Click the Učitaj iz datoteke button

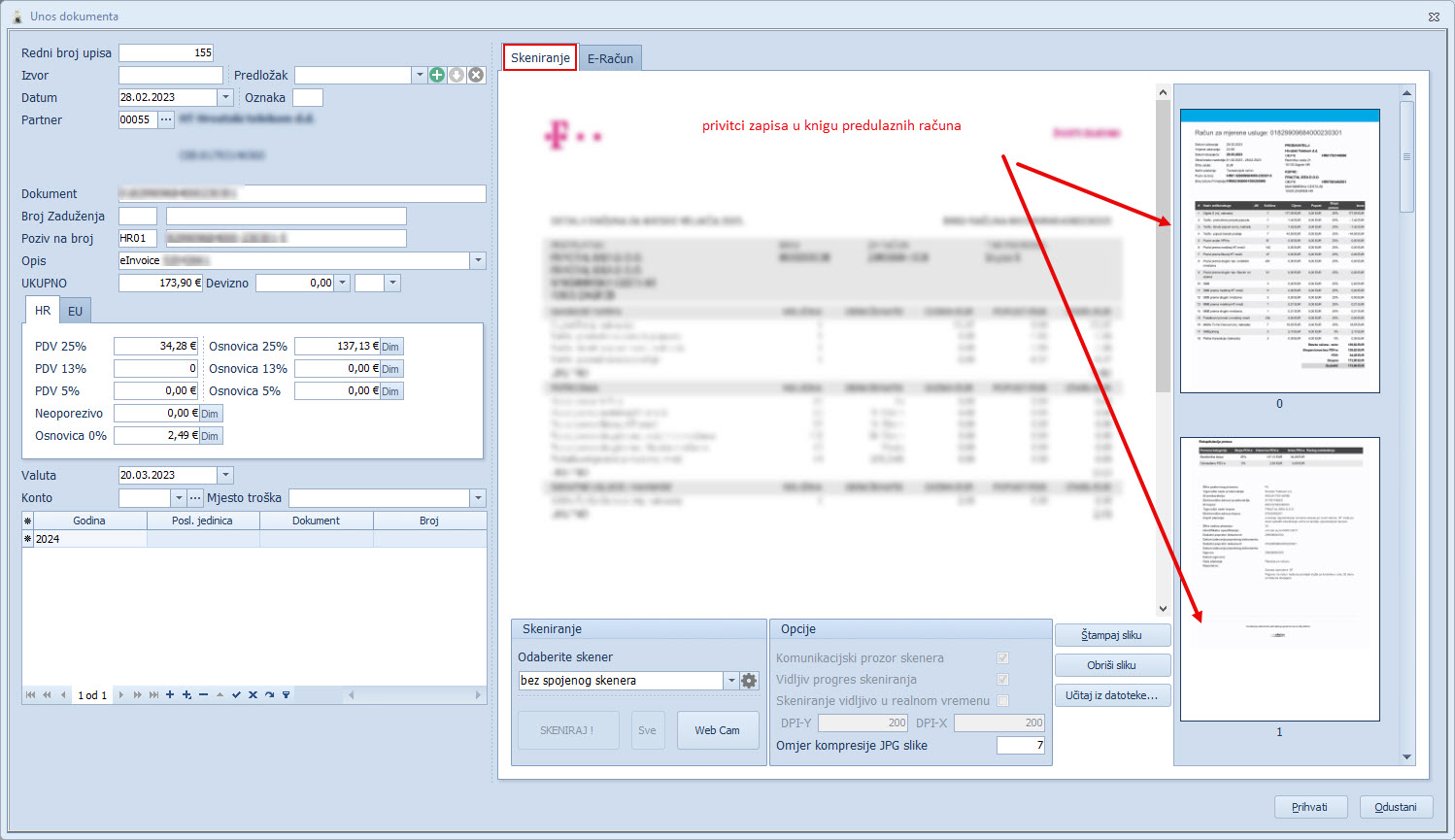(1111, 695)
